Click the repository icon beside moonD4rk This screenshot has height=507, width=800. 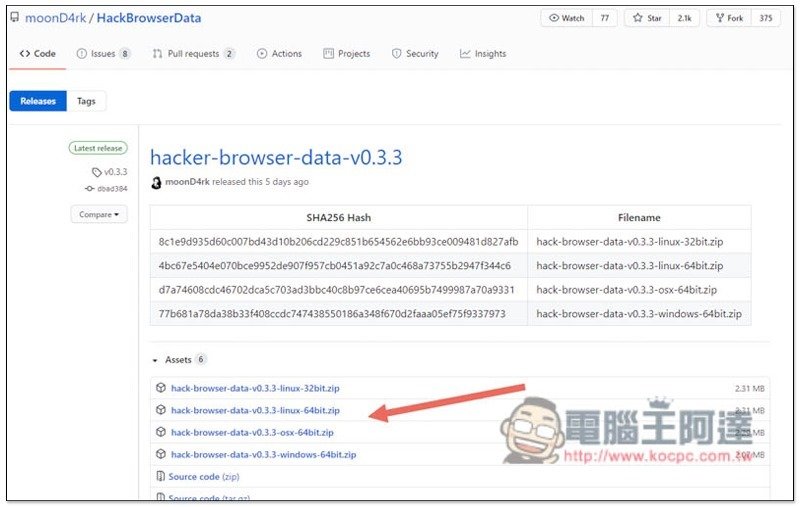(15, 17)
